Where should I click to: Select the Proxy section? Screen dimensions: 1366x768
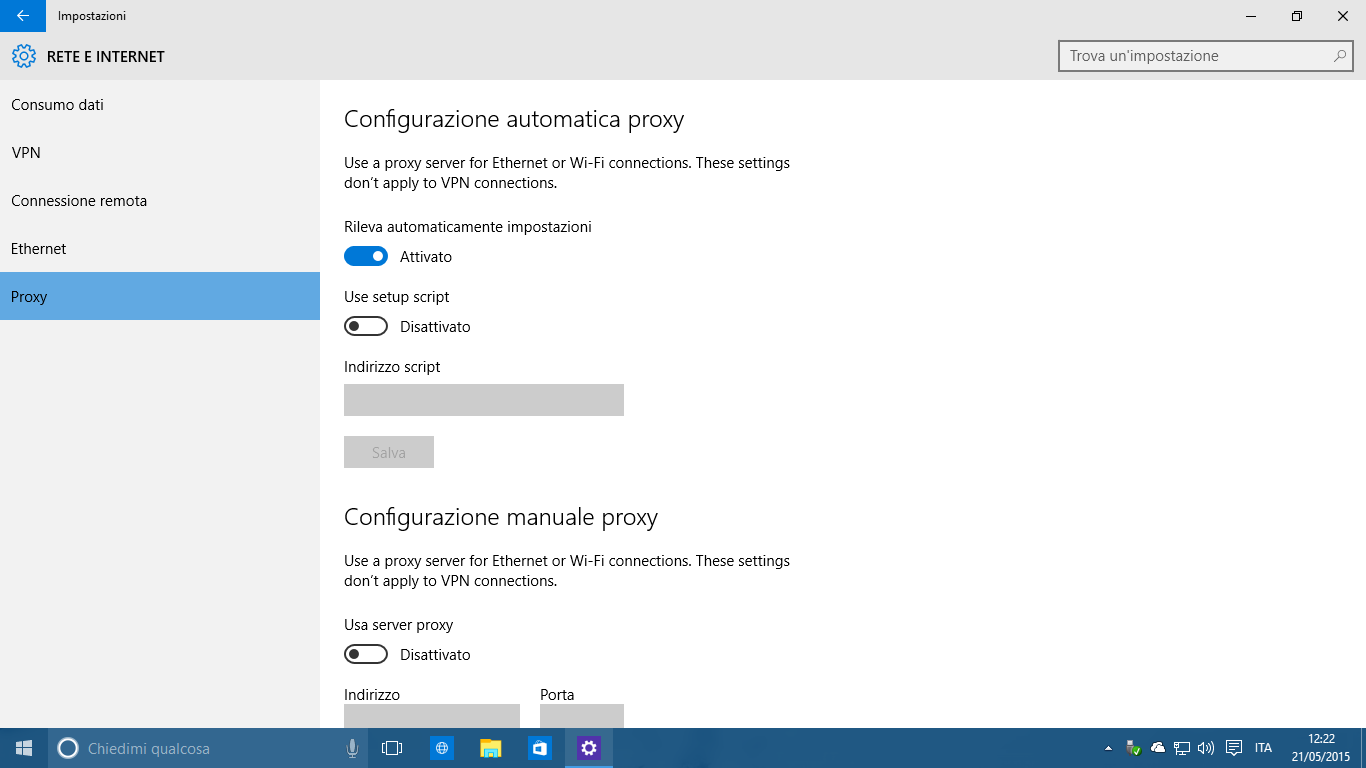[160, 297]
